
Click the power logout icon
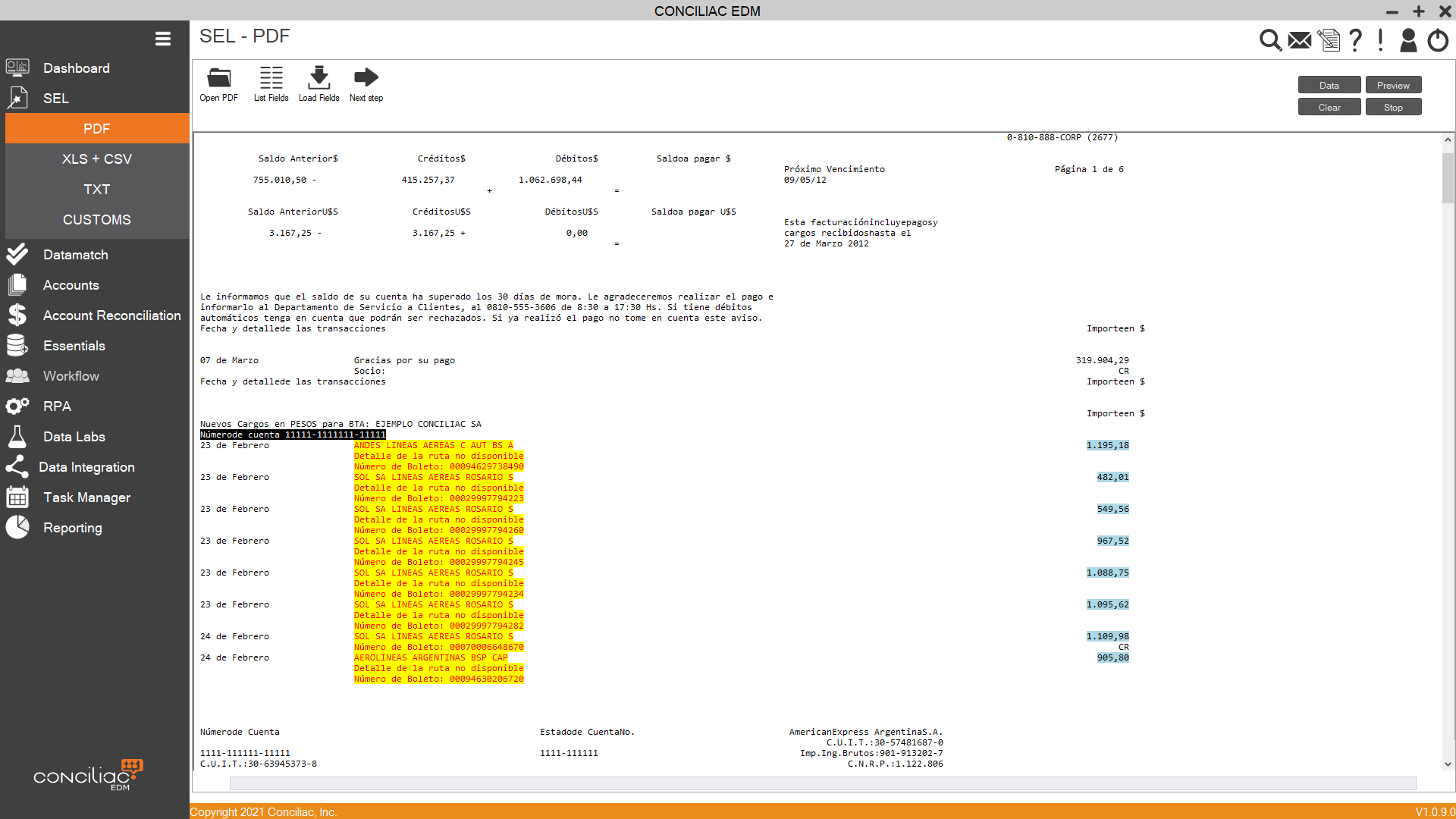pyautogui.click(x=1438, y=40)
